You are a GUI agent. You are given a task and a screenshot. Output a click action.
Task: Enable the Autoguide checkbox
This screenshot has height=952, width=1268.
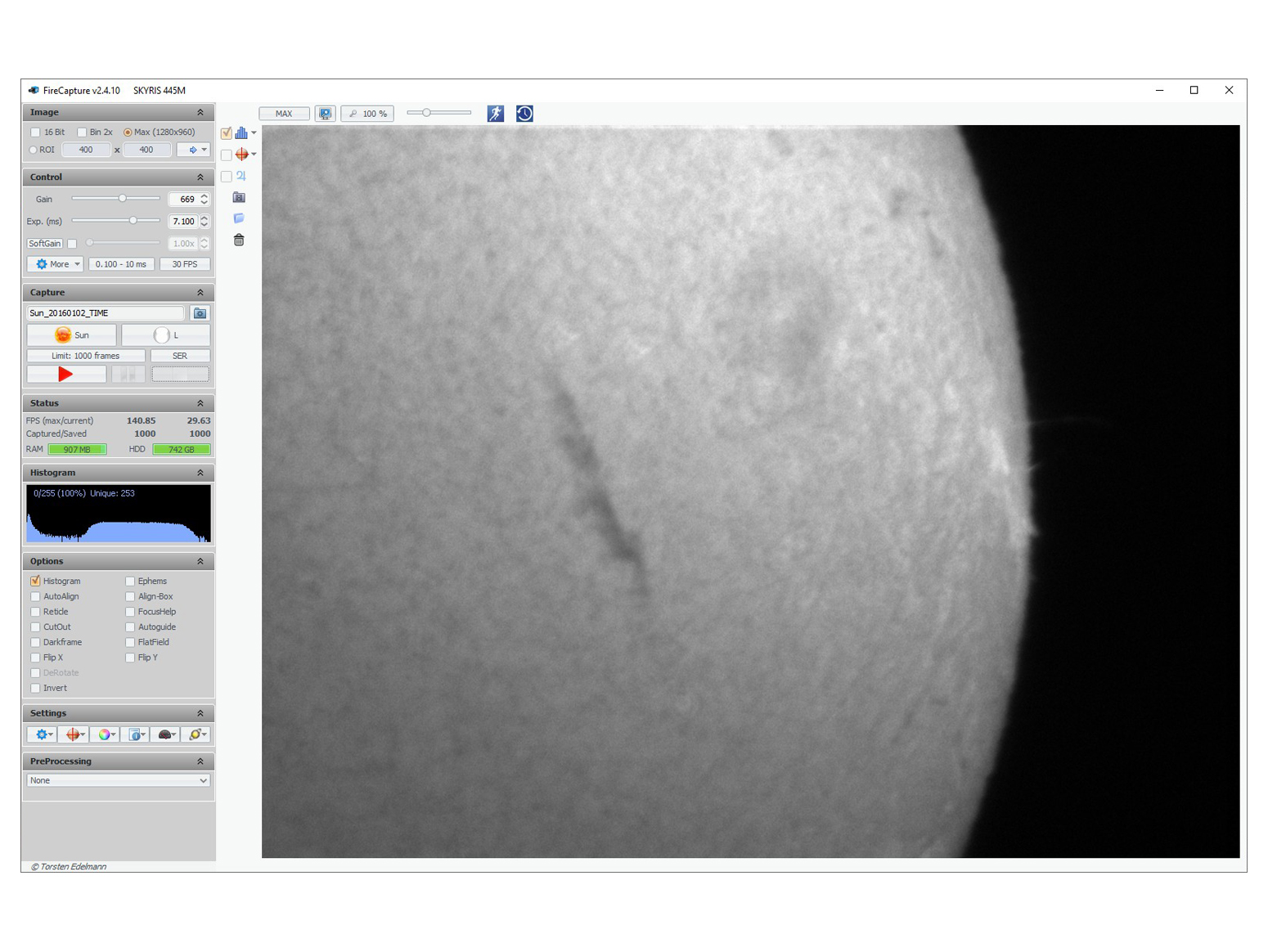130,627
